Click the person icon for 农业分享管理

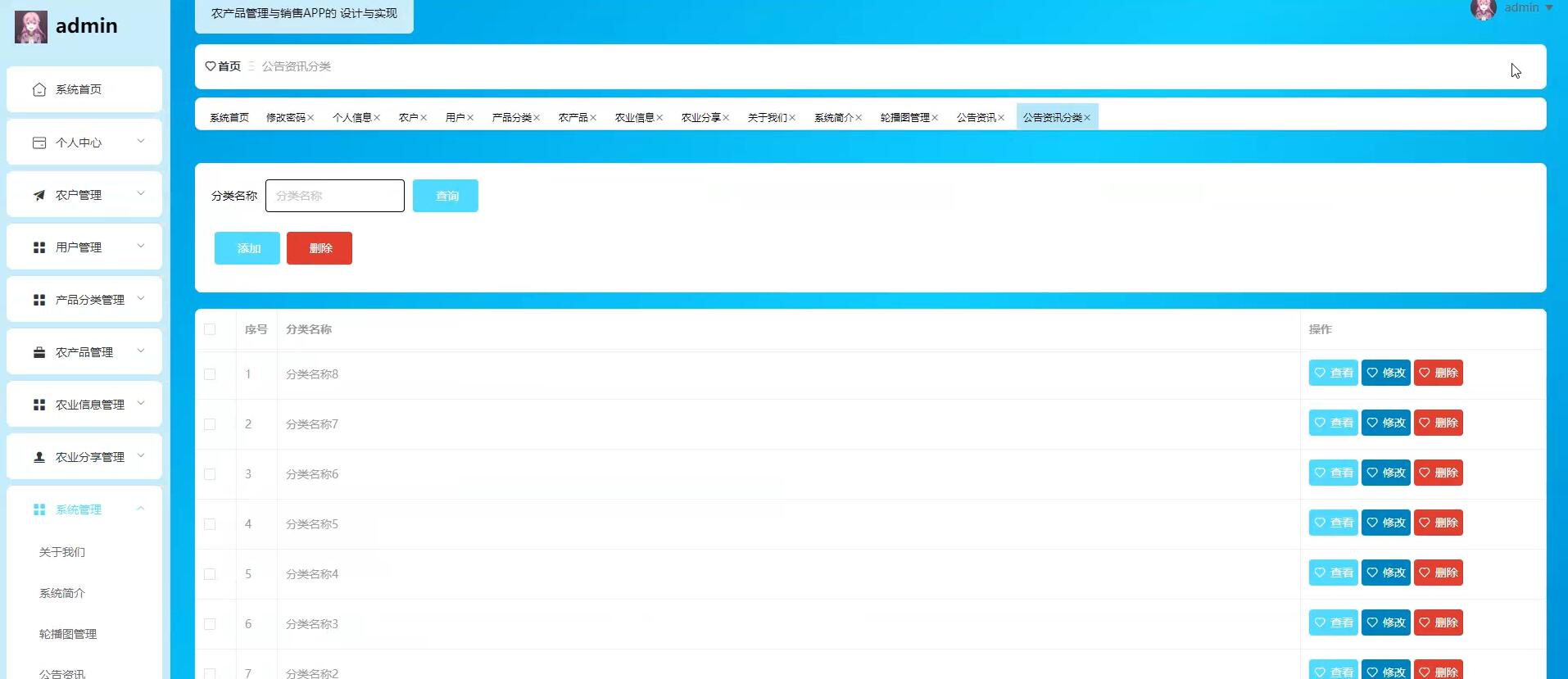pyautogui.click(x=39, y=457)
